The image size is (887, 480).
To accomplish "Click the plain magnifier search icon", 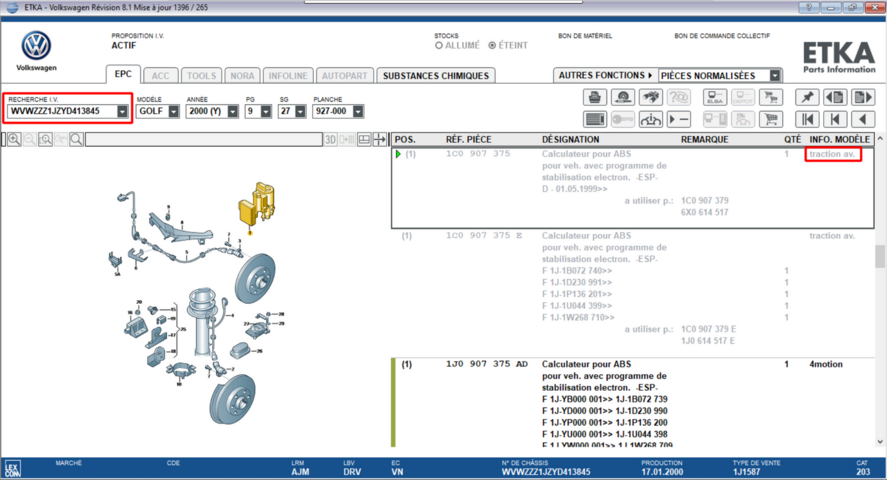I will pos(76,139).
